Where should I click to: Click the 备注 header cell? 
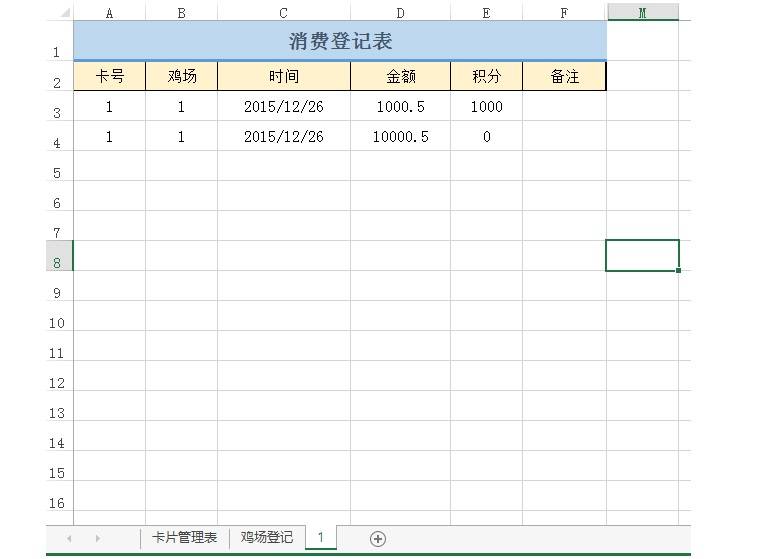coord(564,76)
